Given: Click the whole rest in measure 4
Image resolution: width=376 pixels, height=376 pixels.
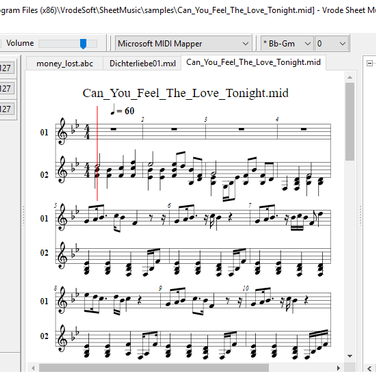Looking at the screenshot, I should (x=304, y=129).
